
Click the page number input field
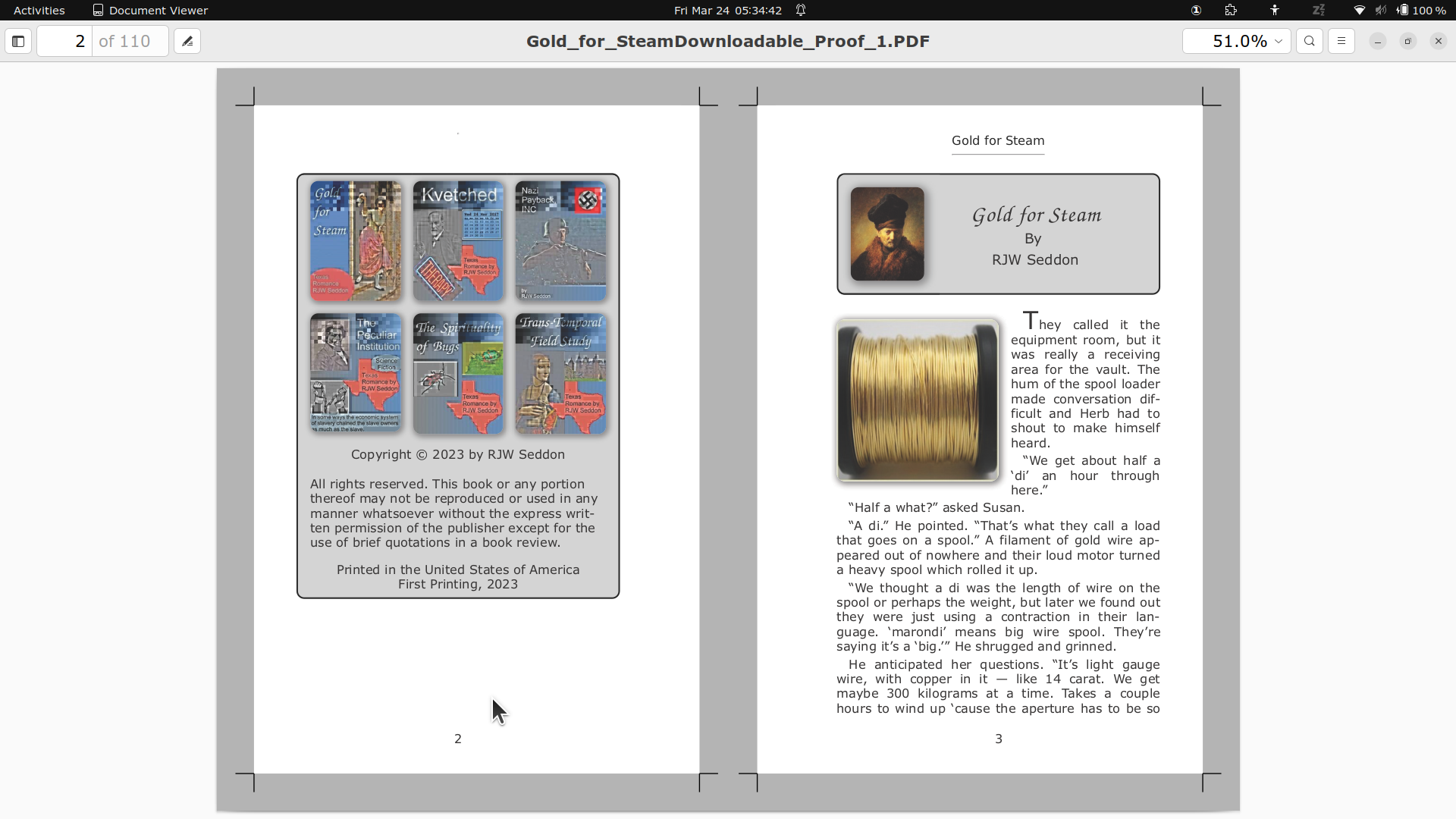(65, 42)
